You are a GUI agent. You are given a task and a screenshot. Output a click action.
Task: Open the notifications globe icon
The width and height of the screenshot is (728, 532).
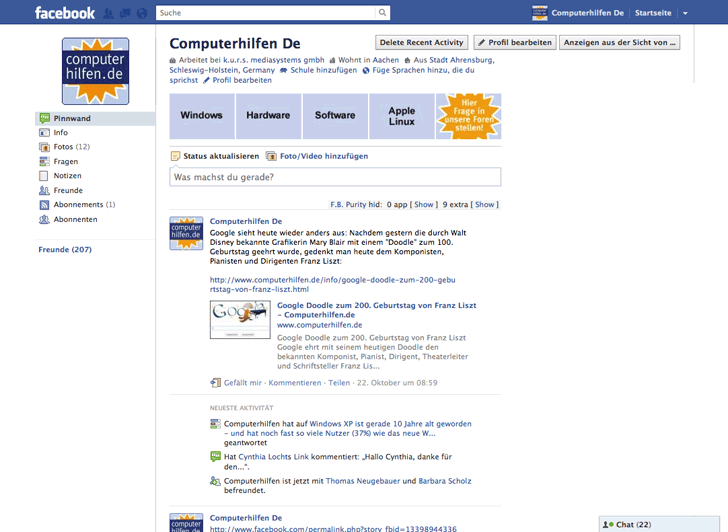tap(142, 13)
